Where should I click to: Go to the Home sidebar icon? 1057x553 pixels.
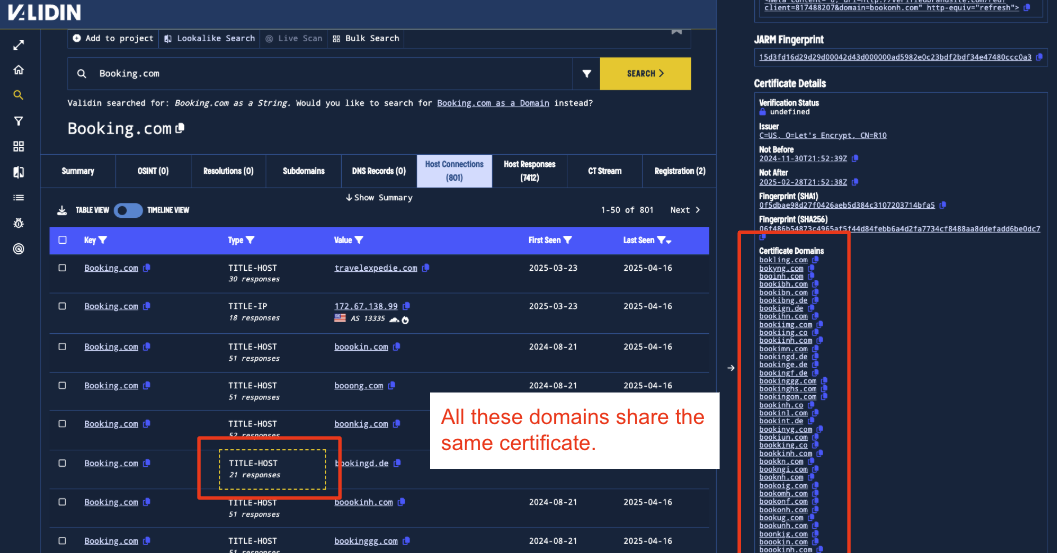(18, 70)
